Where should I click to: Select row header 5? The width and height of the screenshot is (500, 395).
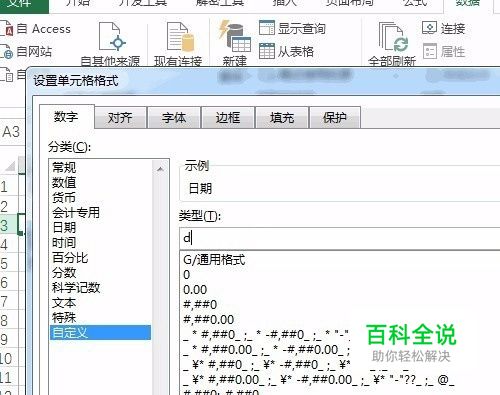pyautogui.click(x=9, y=263)
